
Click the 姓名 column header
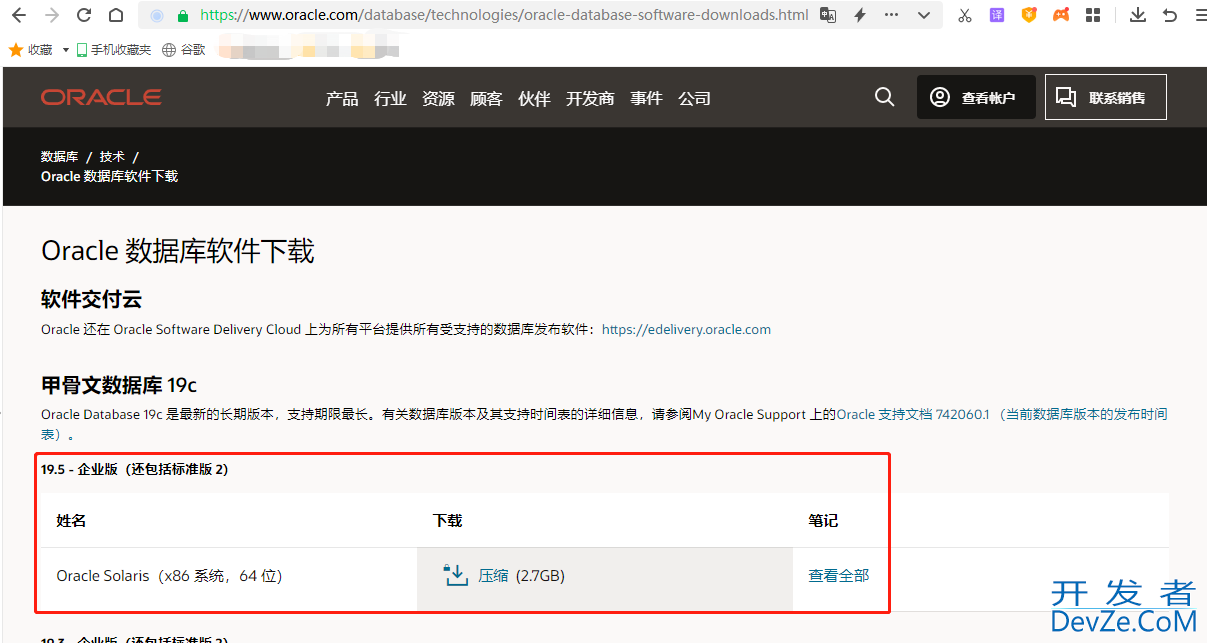click(x=71, y=520)
